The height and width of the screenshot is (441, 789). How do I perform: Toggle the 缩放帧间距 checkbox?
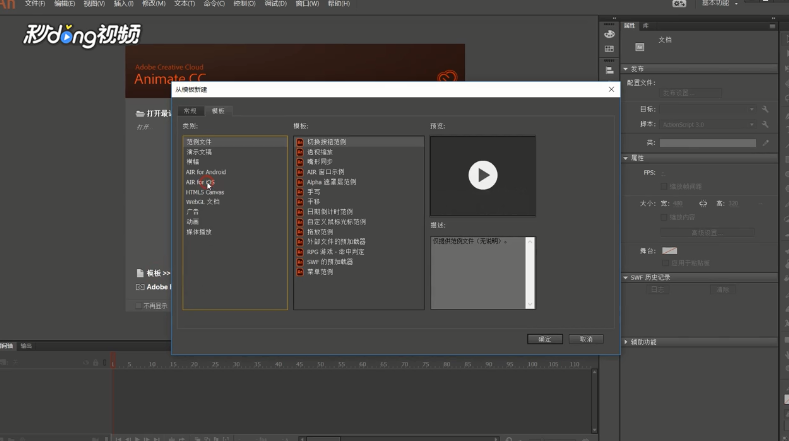(664, 187)
